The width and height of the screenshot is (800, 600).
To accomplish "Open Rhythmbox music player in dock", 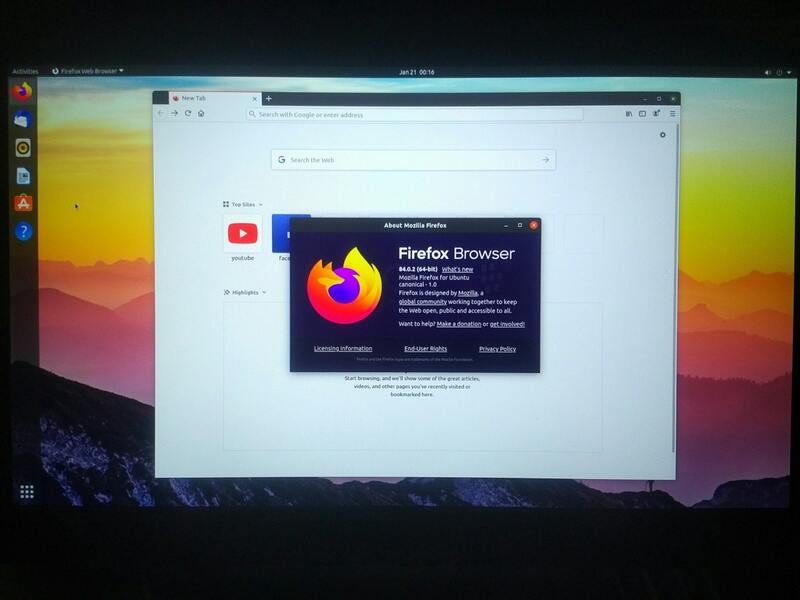I will [23, 148].
